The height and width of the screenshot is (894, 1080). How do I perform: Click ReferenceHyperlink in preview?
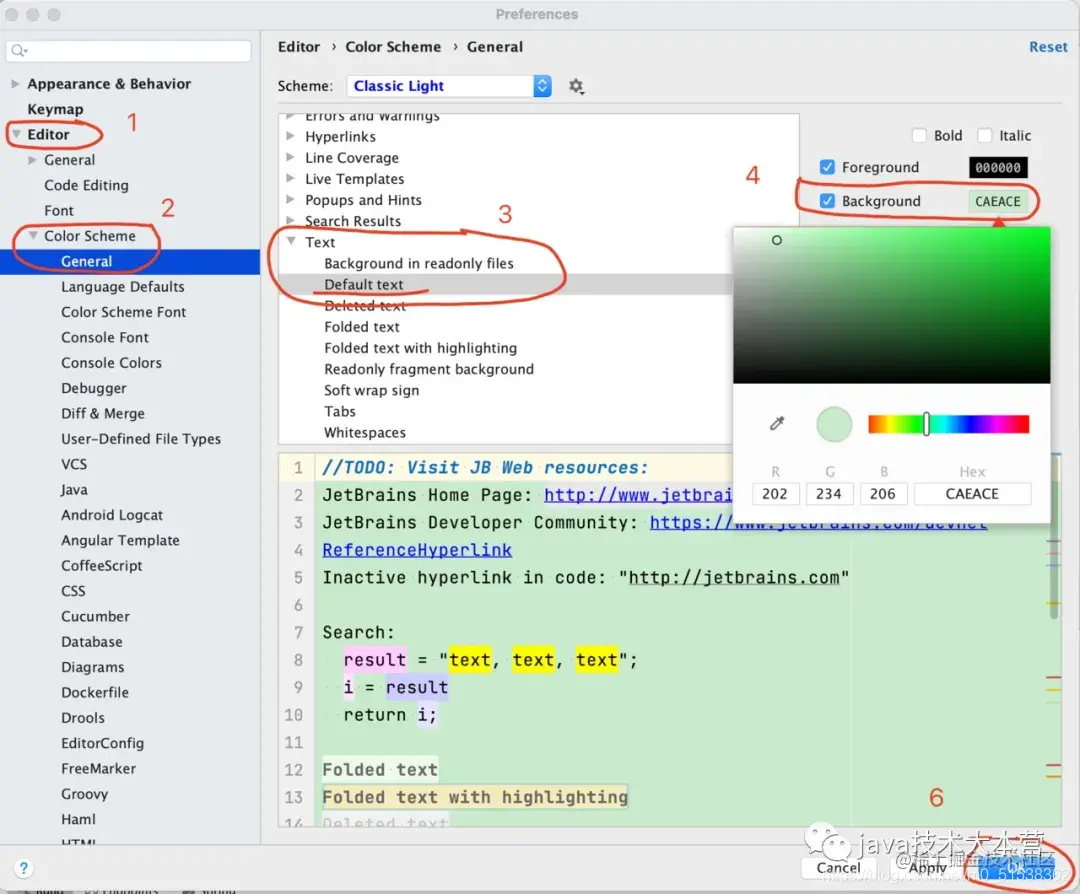(x=417, y=550)
